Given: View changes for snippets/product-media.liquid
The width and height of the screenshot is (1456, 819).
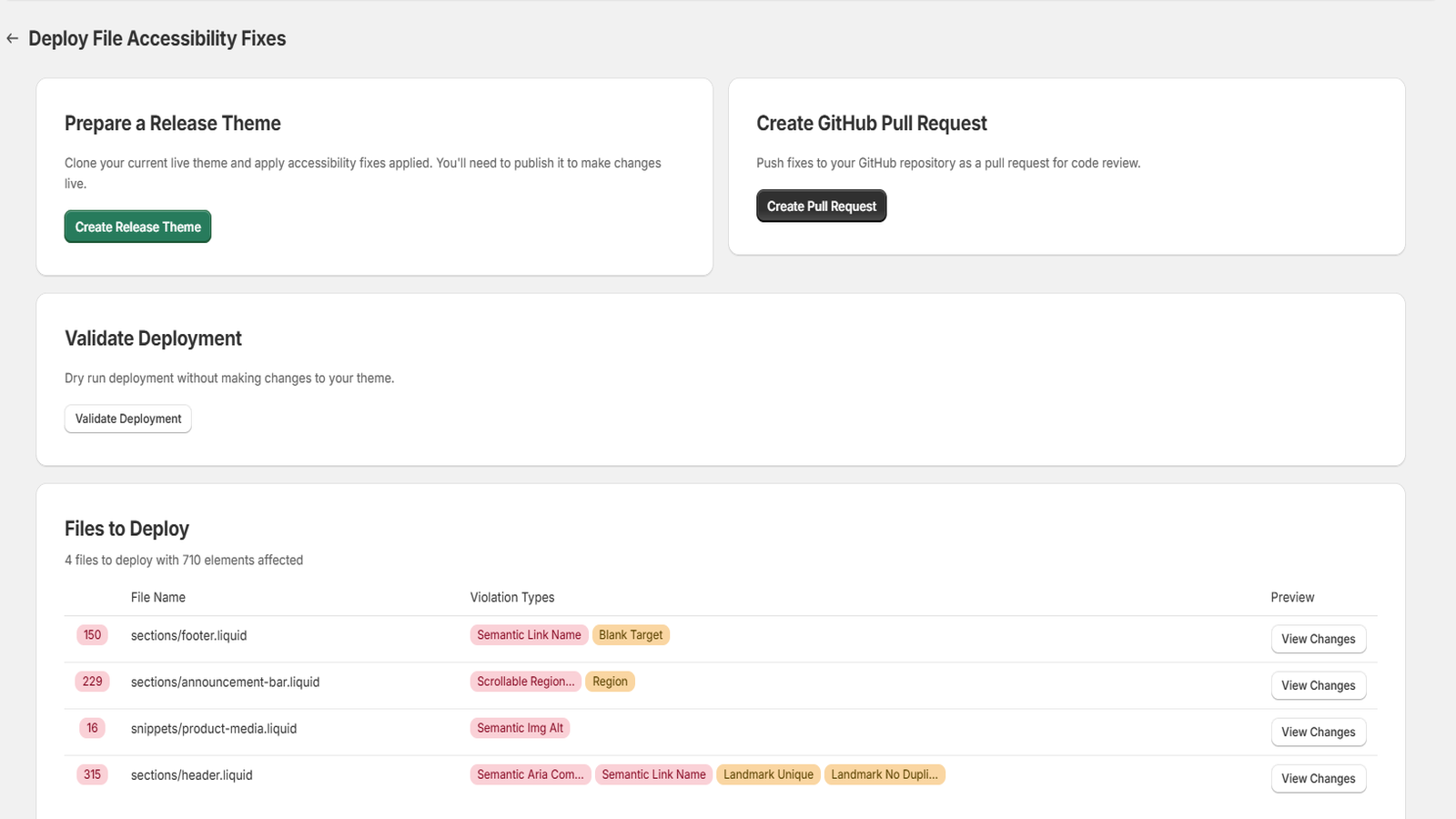Looking at the screenshot, I should pos(1318,732).
